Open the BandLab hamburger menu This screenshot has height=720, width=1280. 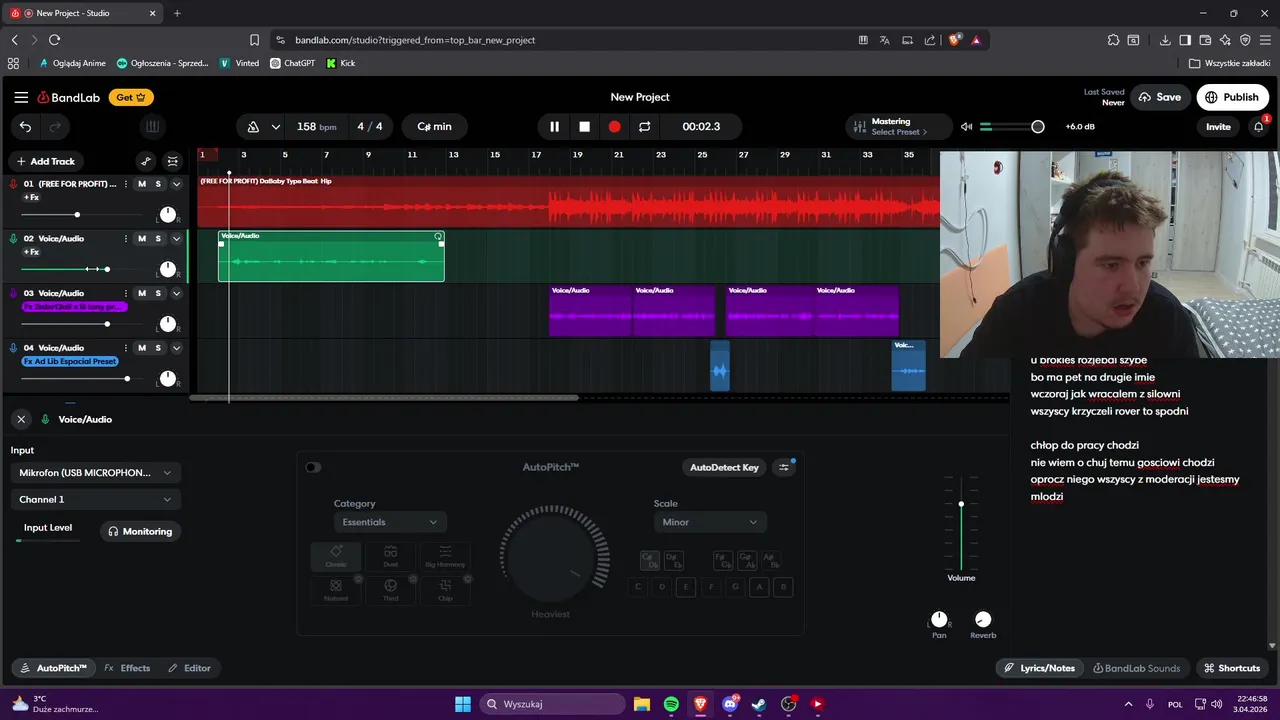tap(21, 97)
